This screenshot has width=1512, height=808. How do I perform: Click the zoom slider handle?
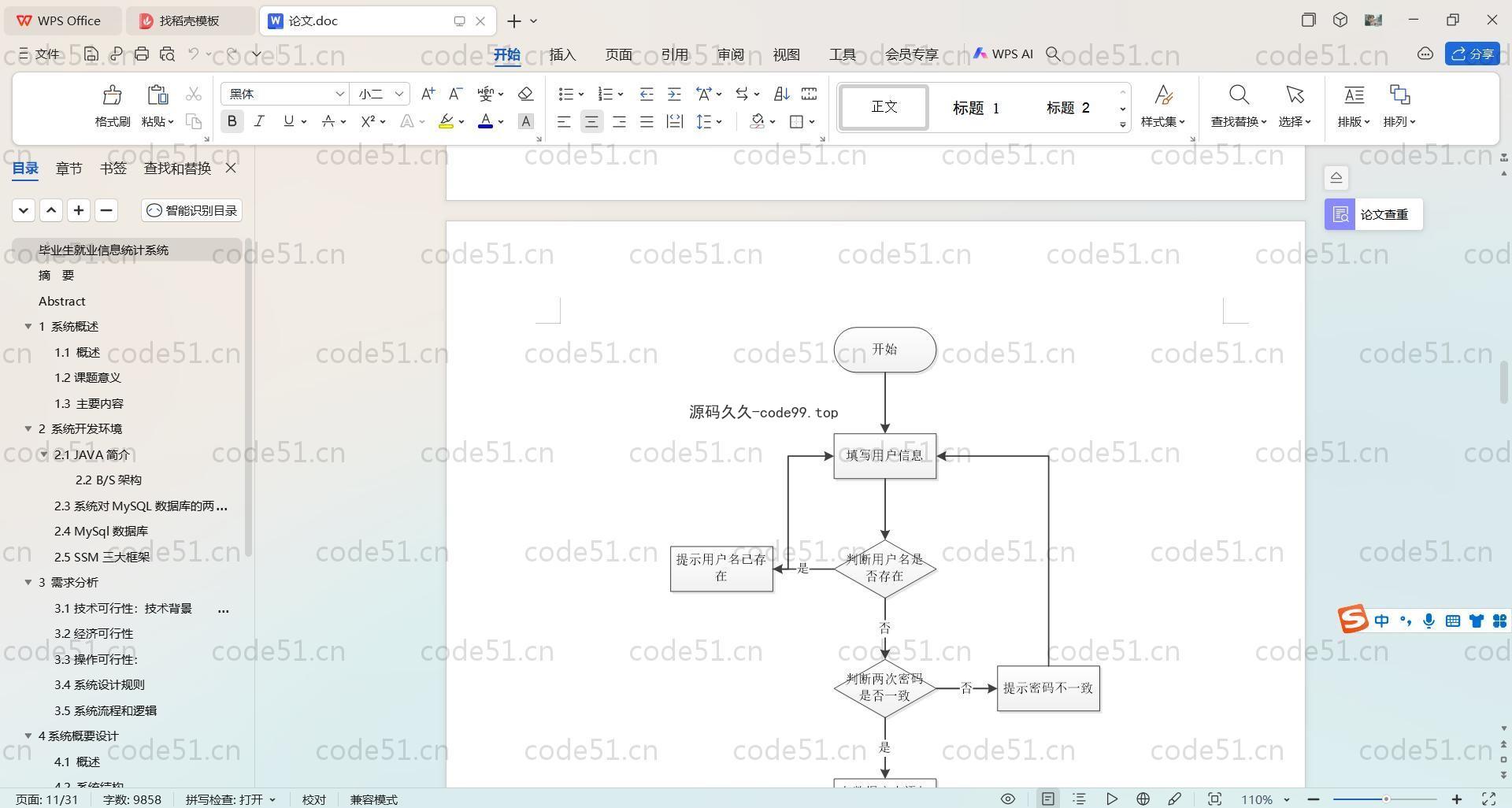tap(1386, 799)
